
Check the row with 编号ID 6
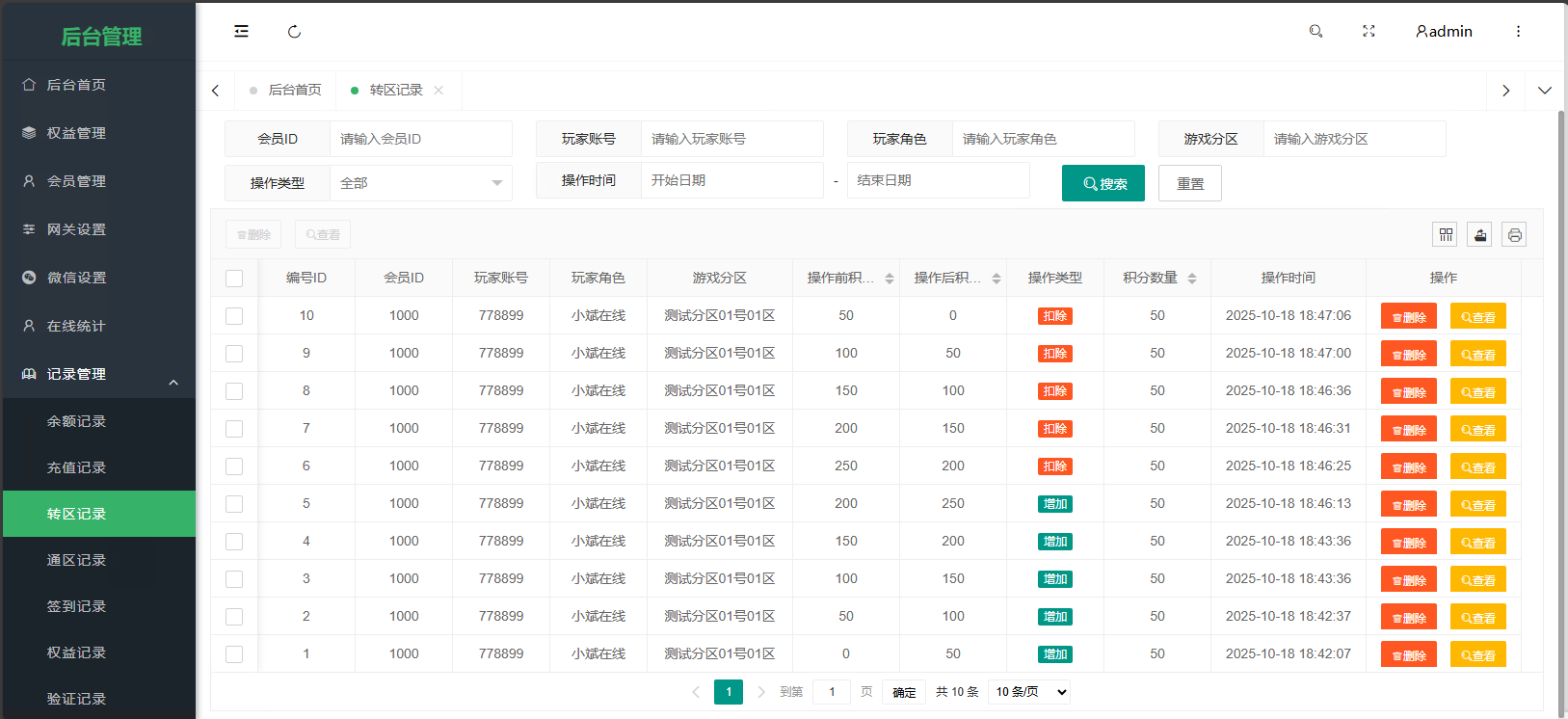[x=234, y=466]
